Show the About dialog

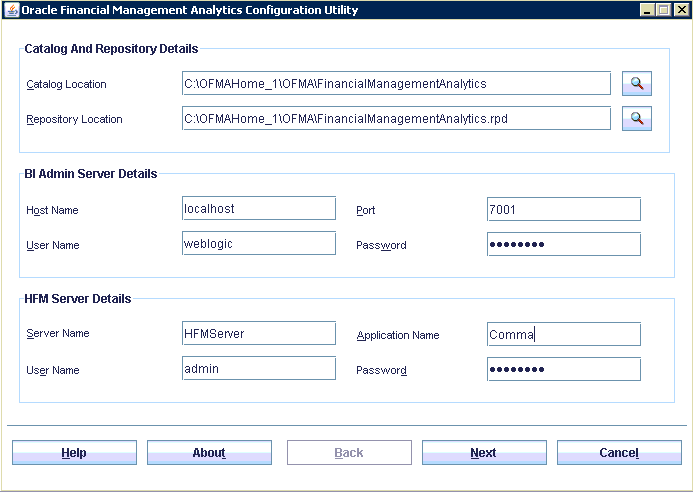tap(209, 452)
